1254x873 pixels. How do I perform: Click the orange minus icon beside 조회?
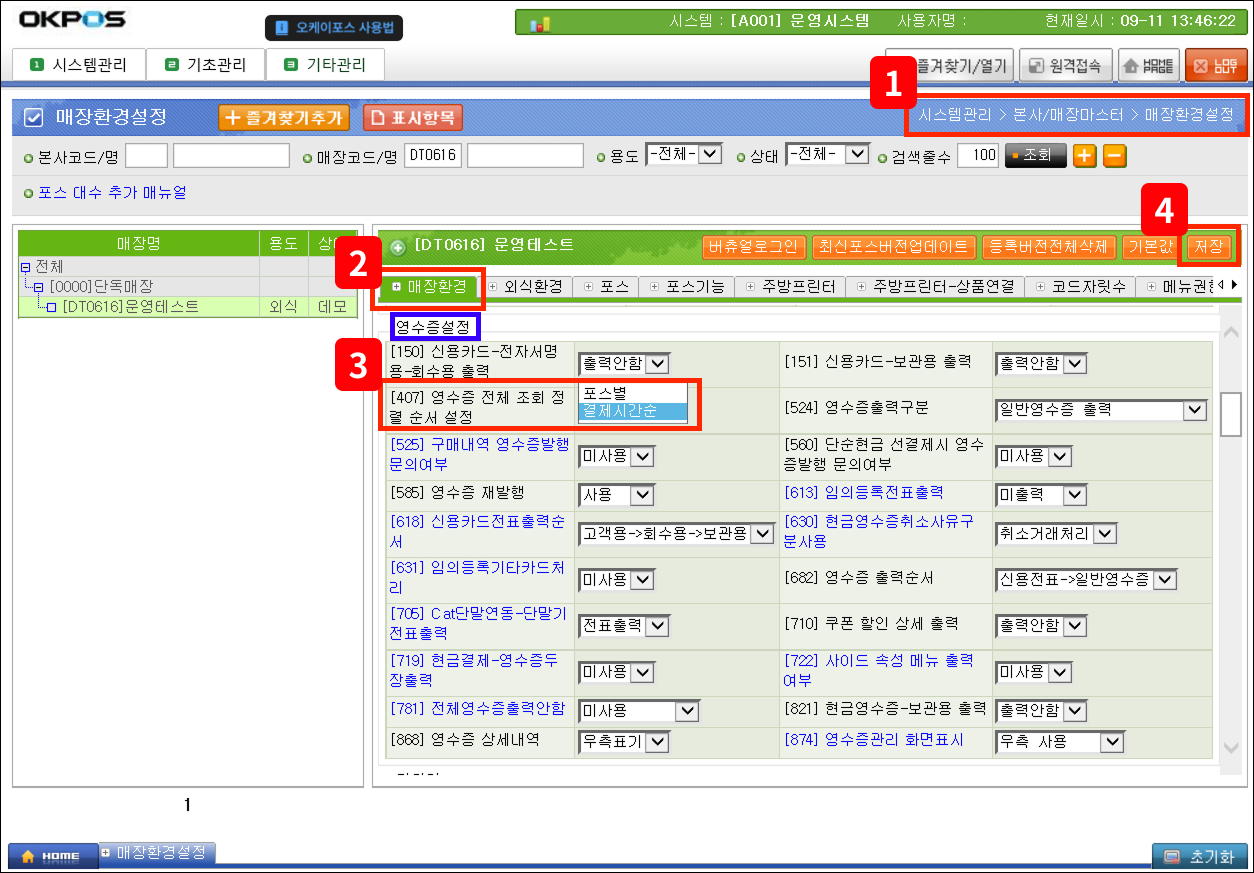1114,156
